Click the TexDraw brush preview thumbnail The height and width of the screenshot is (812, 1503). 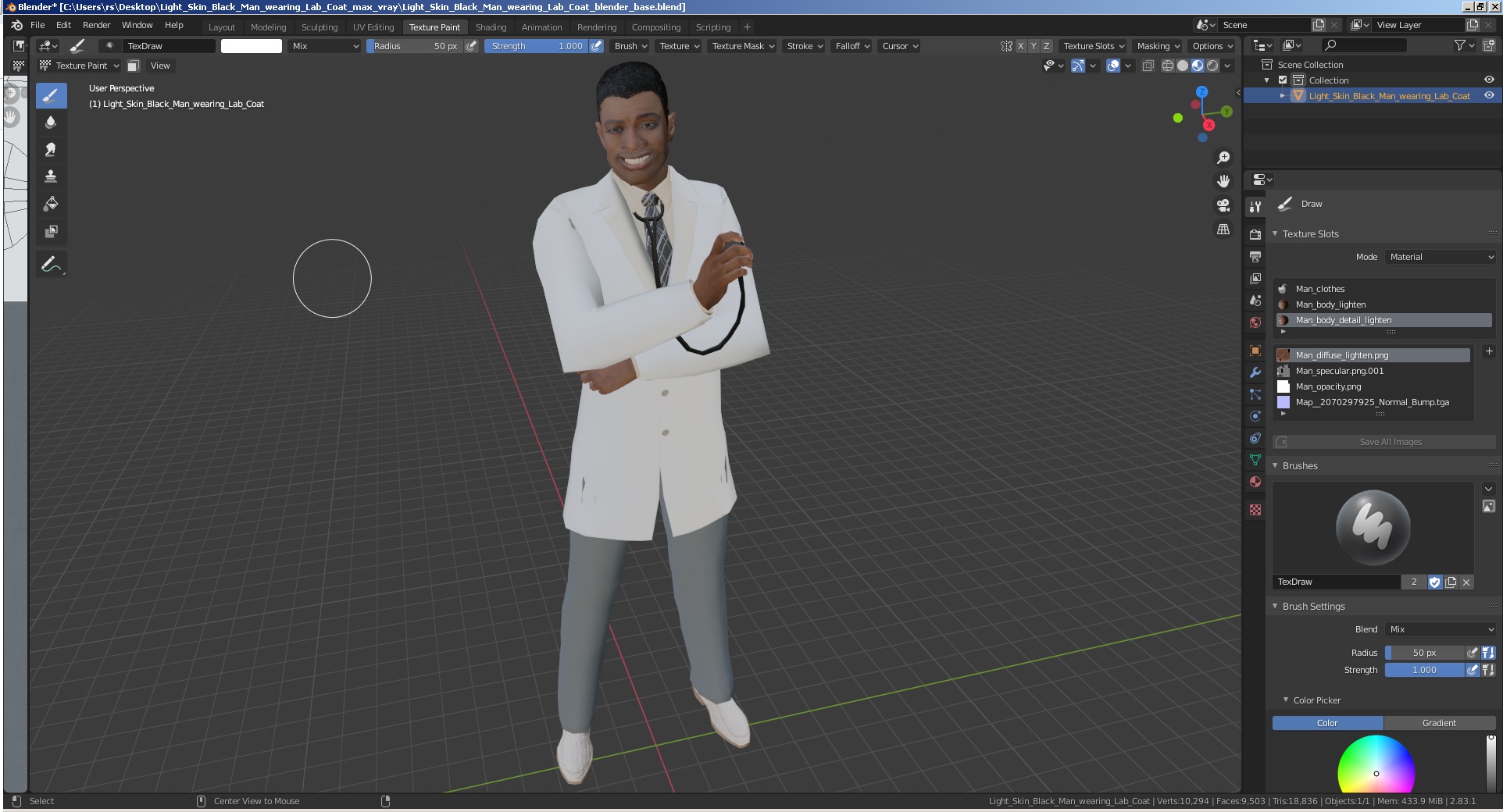(1373, 528)
